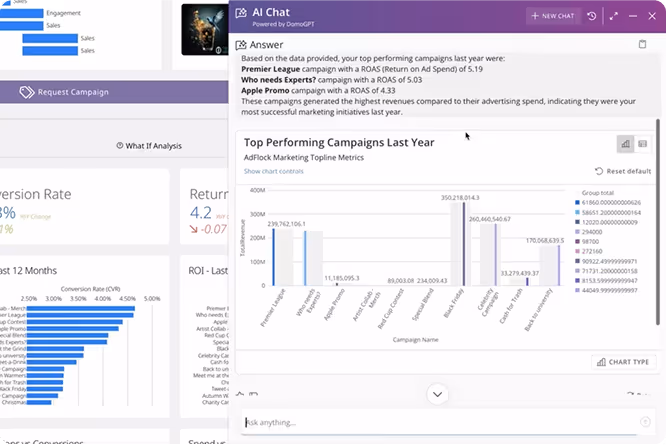Minimize the AI Chat panel

633,16
